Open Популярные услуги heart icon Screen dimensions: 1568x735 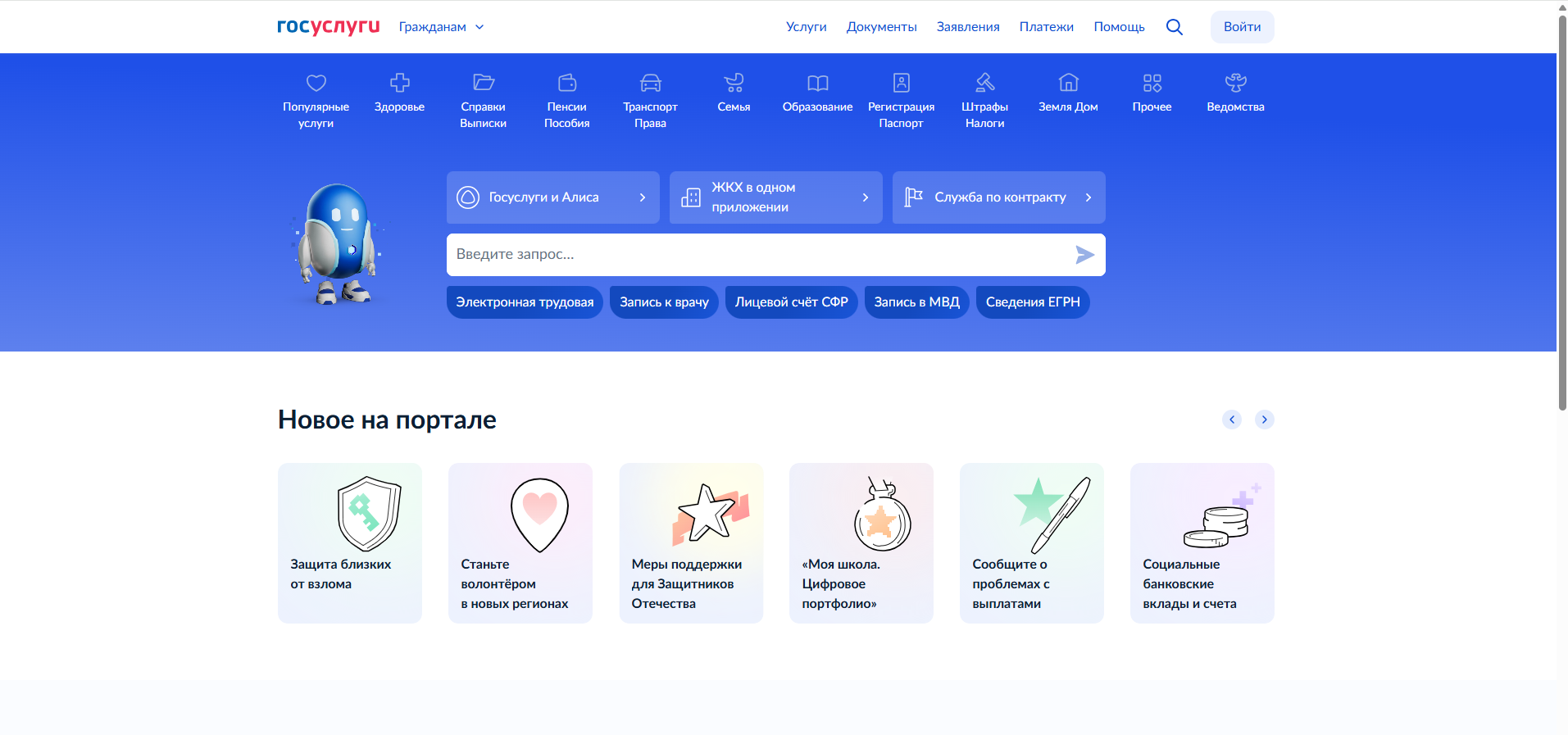[x=316, y=83]
